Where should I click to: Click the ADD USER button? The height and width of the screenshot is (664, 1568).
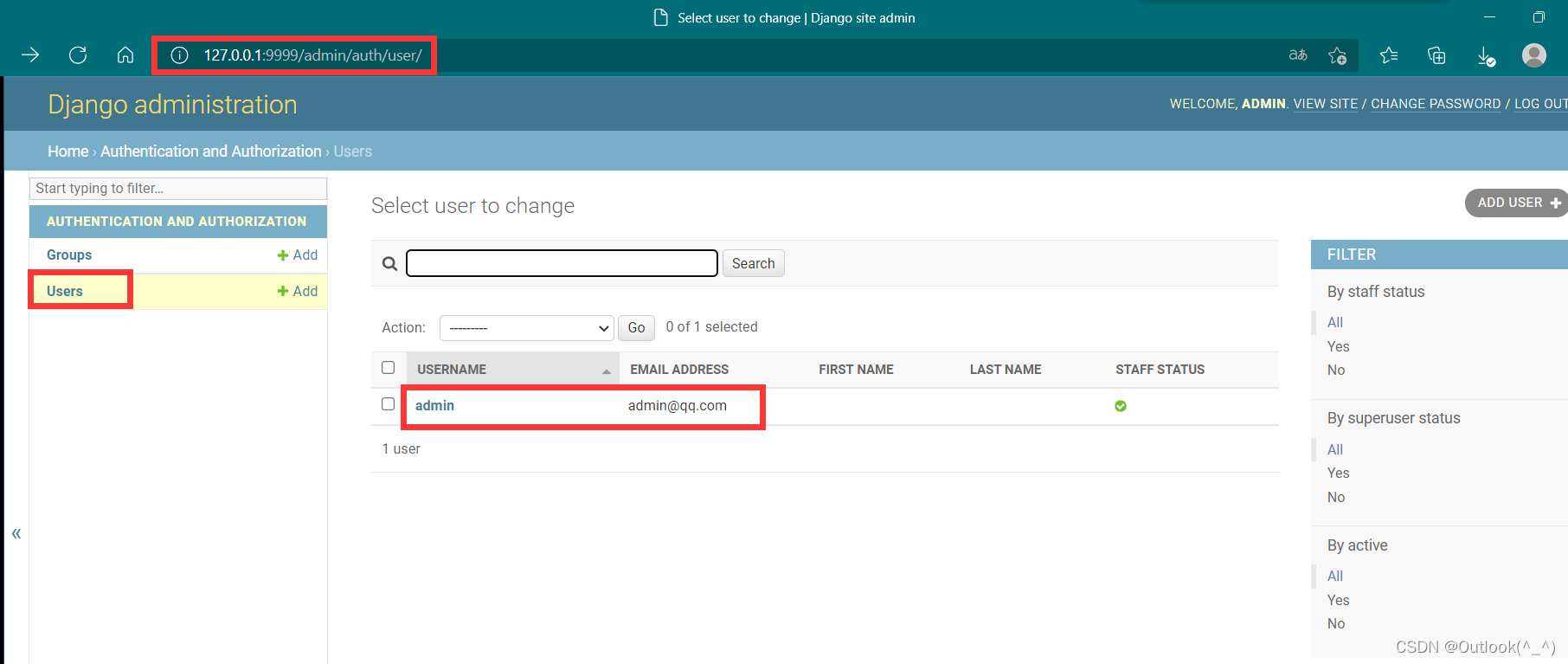pos(1517,203)
